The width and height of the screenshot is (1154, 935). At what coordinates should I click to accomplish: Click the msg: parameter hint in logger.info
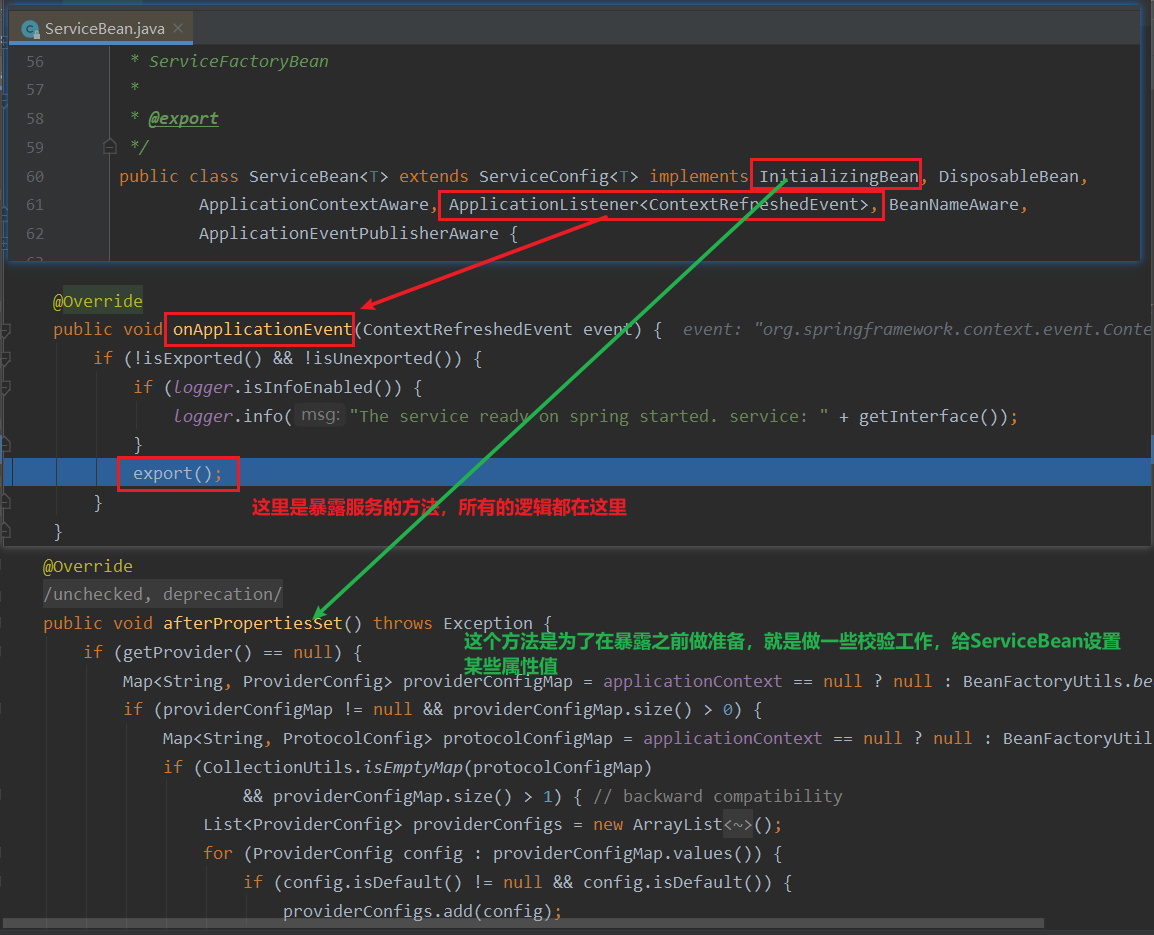[320, 415]
